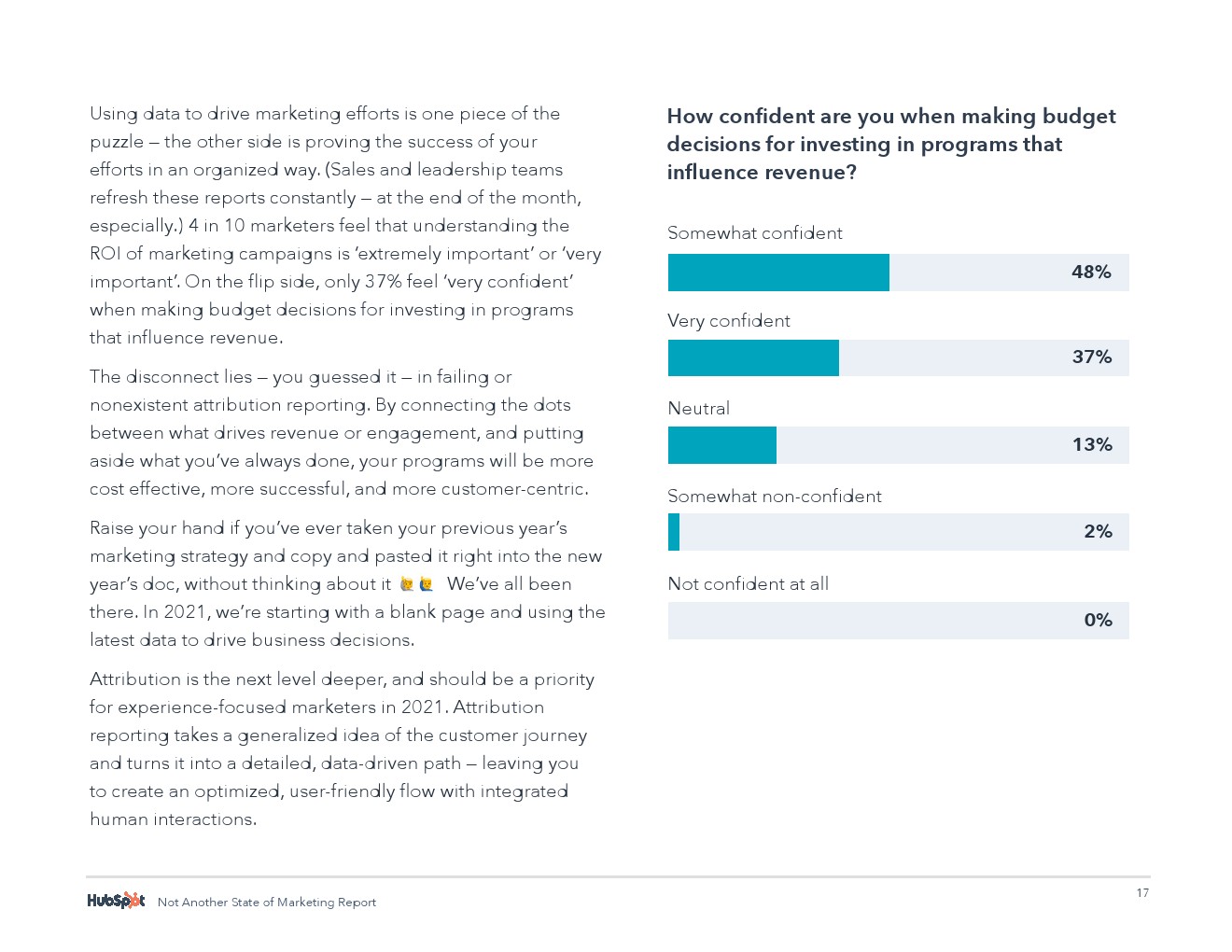Image resolution: width=1232 pixels, height=952 pixels.
Task: Click the HubSpot logo in footer
Action: (x=116, y=901)
